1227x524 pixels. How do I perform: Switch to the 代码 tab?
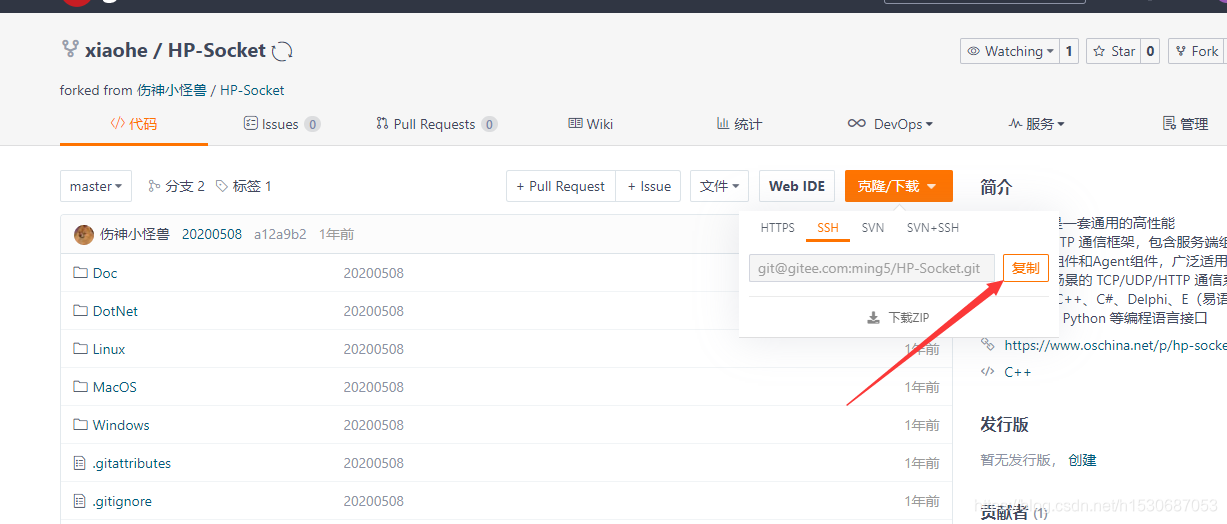[134, 124]
